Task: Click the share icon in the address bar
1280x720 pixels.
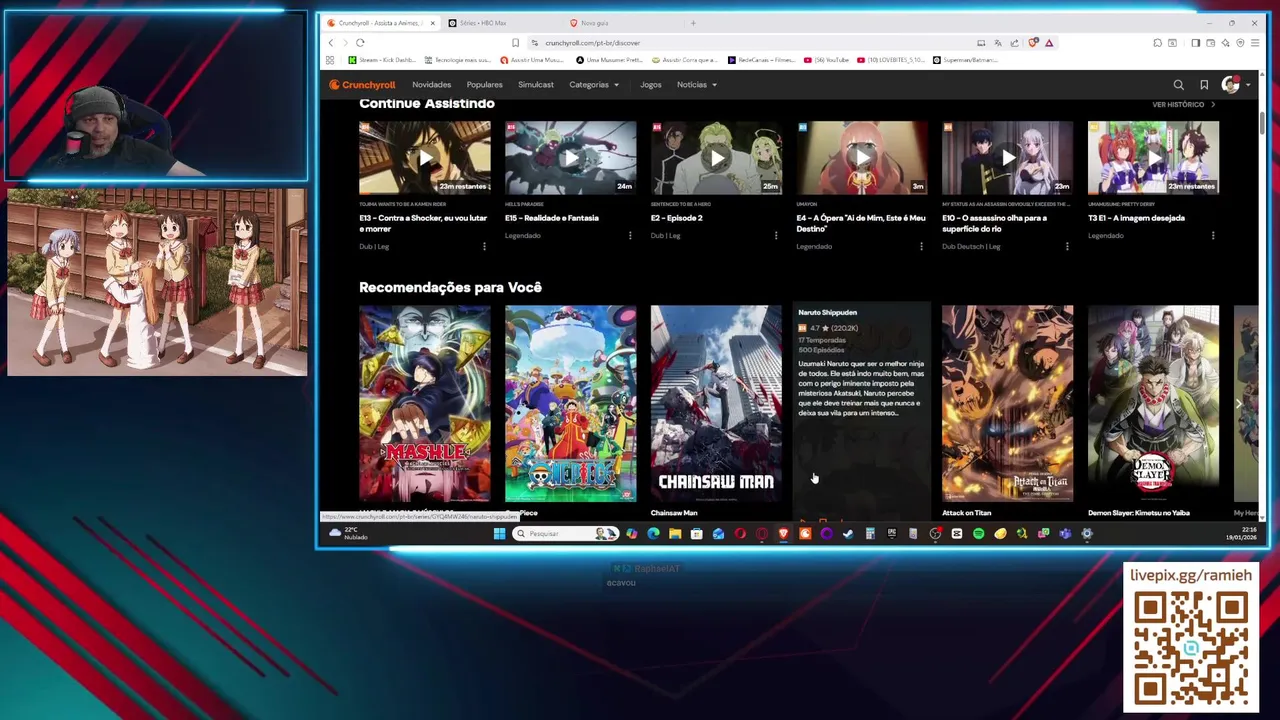Action: tap(1014, 43)
